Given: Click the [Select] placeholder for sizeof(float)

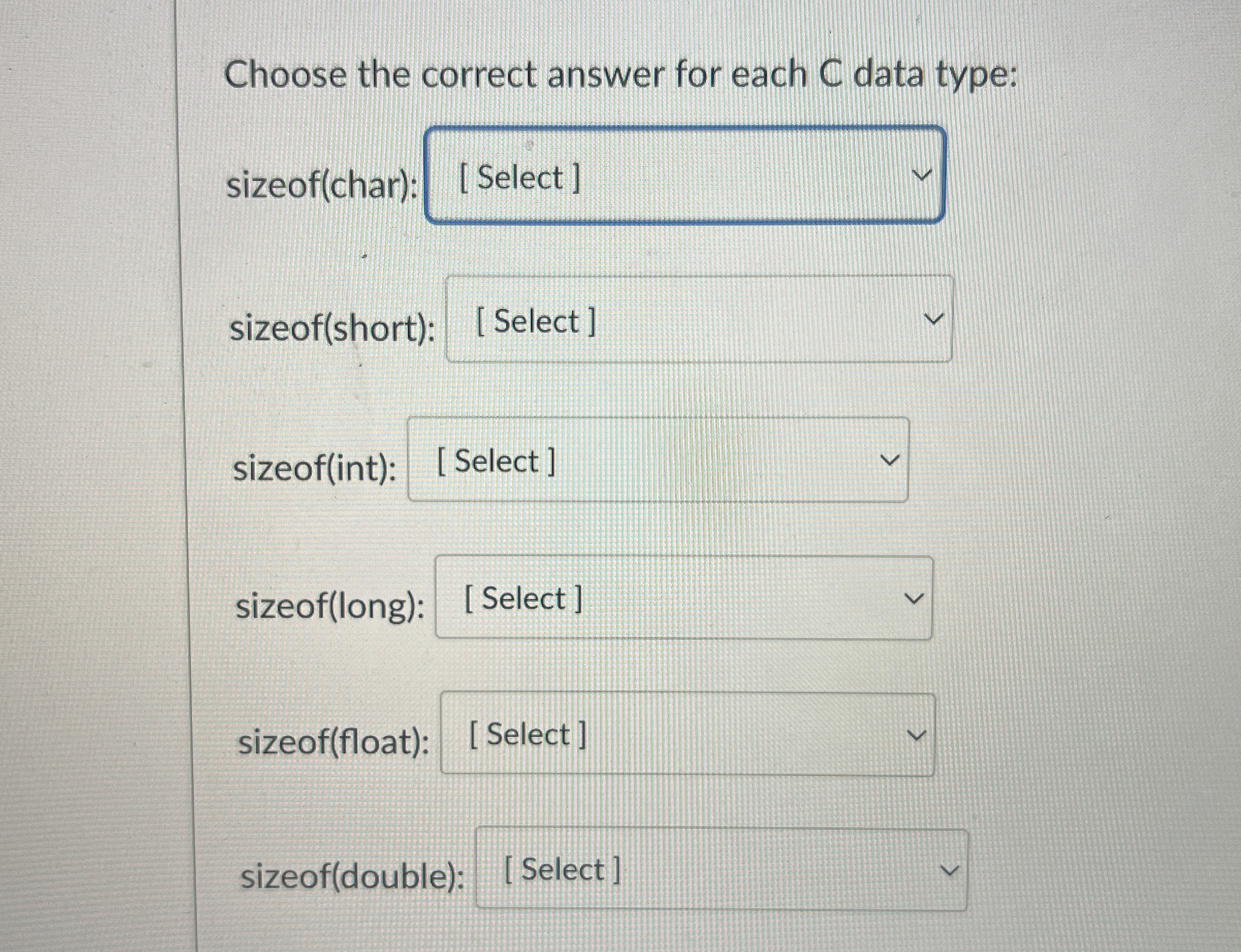Looking at the screenshot, I should tap(526, 734).
